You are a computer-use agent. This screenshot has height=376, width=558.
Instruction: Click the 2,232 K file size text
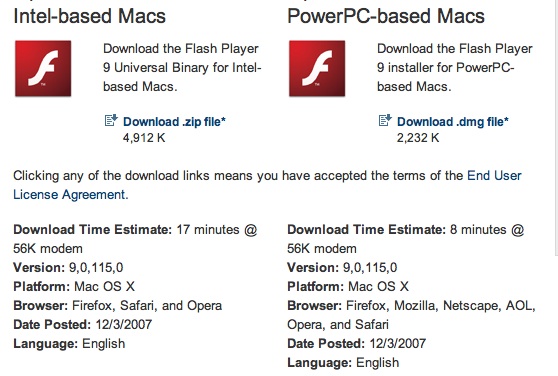tap(418, 138)
